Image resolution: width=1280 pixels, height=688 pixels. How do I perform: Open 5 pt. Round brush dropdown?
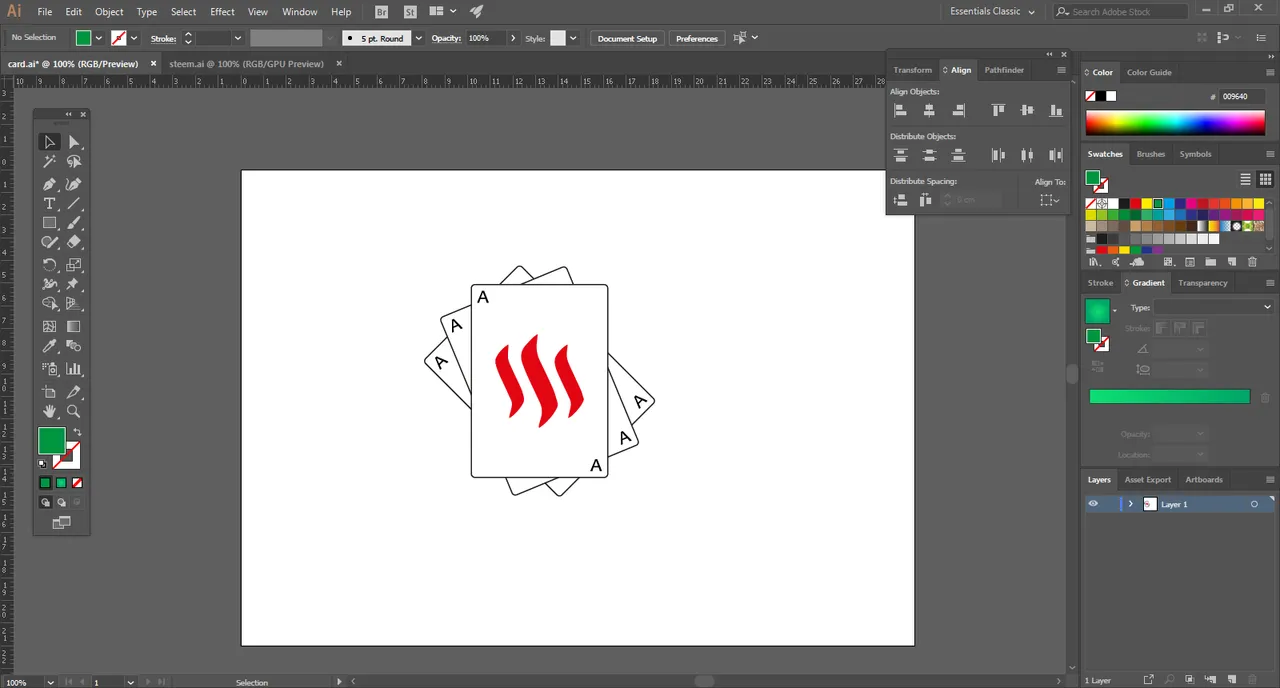[x=419, y=38]
